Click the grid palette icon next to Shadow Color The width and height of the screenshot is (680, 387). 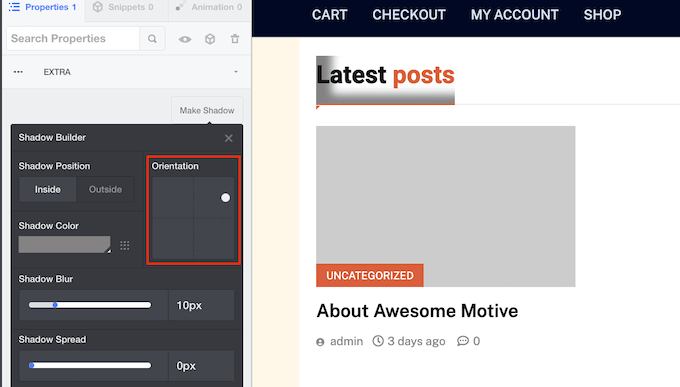point(125,246)
